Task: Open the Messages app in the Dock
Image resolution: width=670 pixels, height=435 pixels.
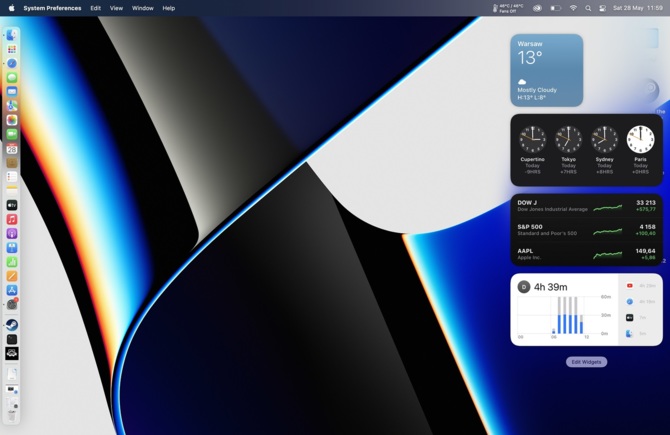Action: [12, 77]
